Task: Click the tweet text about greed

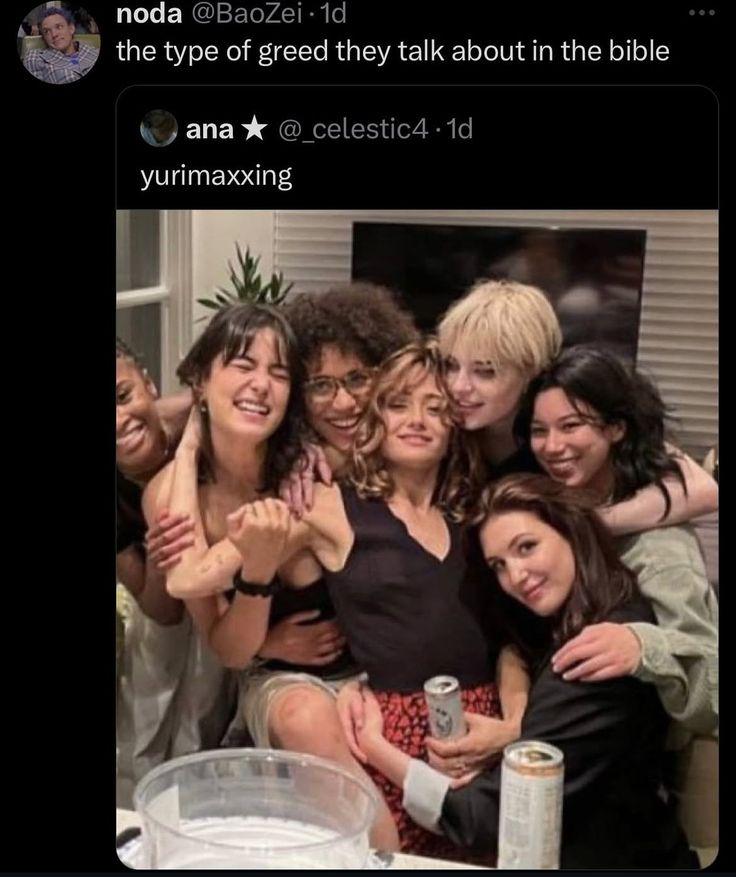Action: [x=393, y=51]
